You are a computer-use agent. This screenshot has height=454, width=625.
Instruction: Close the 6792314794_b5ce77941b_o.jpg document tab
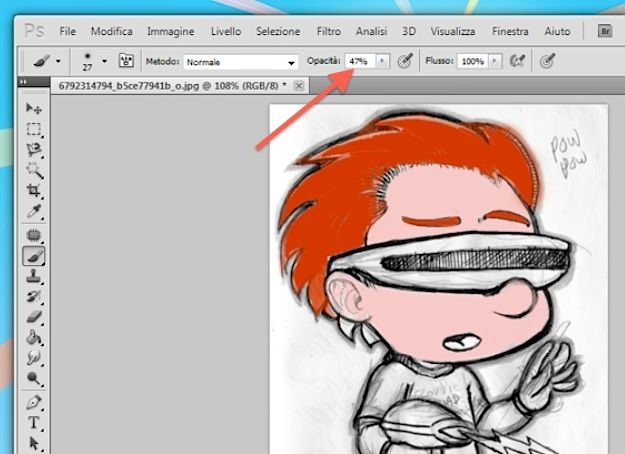(x=299, y=85)
